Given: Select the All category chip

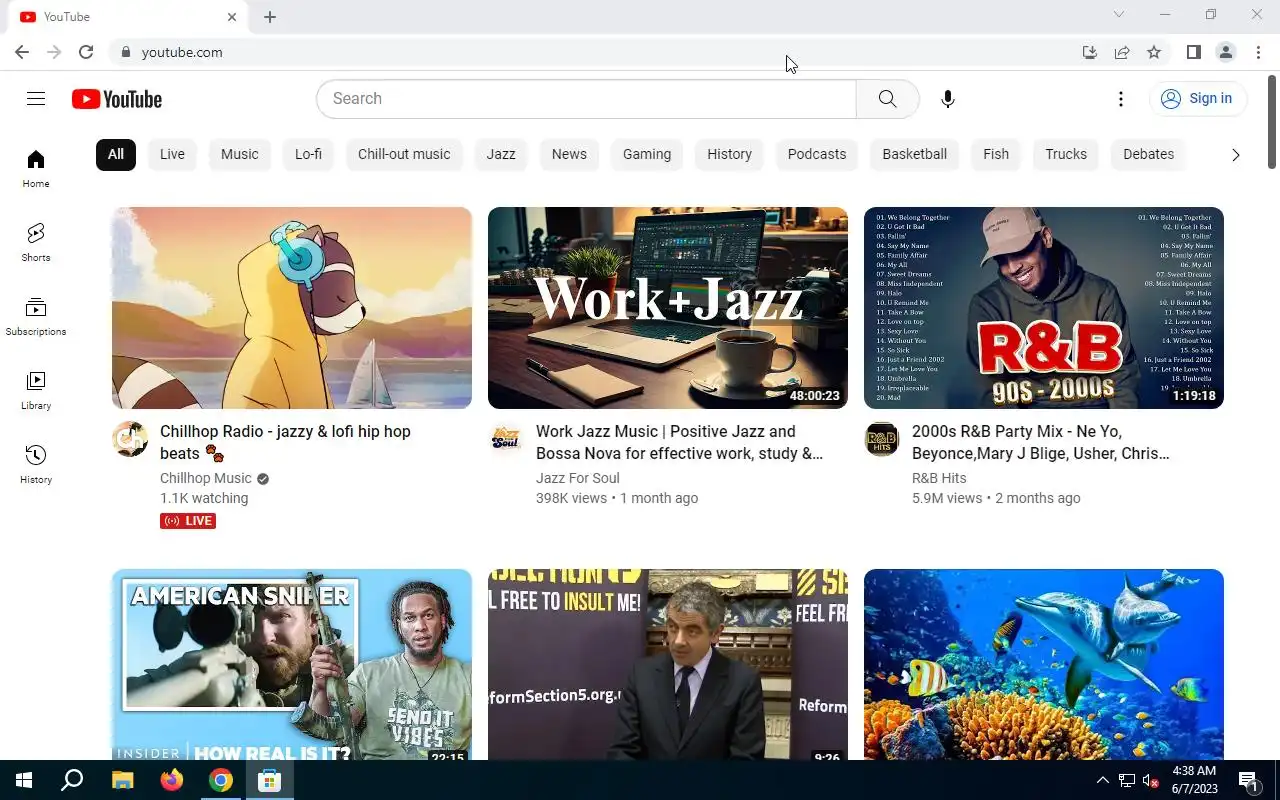Looking at the screenshot, I should (116, 154).
